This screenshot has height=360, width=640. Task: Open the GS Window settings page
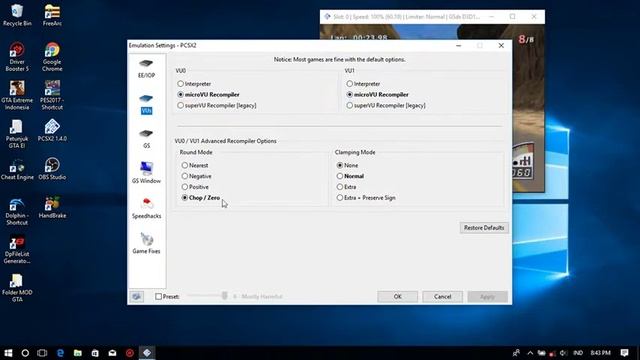pos(146,173)
